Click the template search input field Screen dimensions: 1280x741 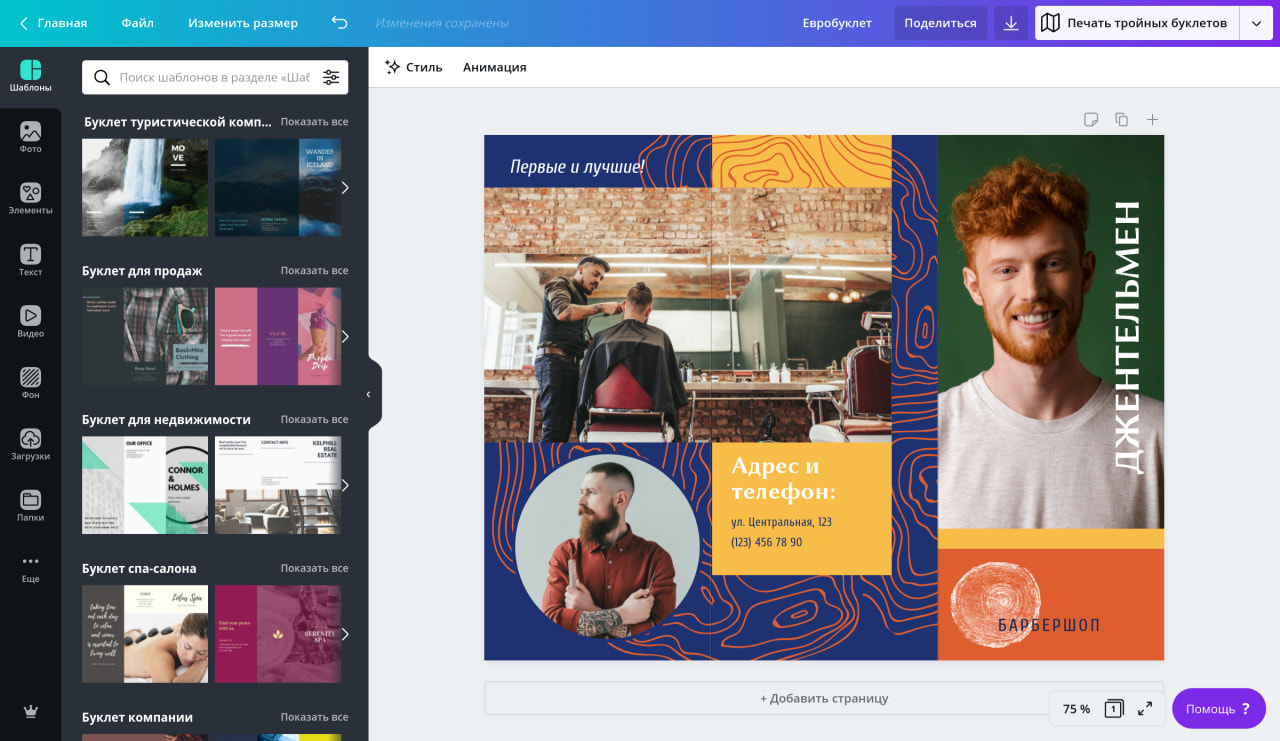(x=214, y=77)
